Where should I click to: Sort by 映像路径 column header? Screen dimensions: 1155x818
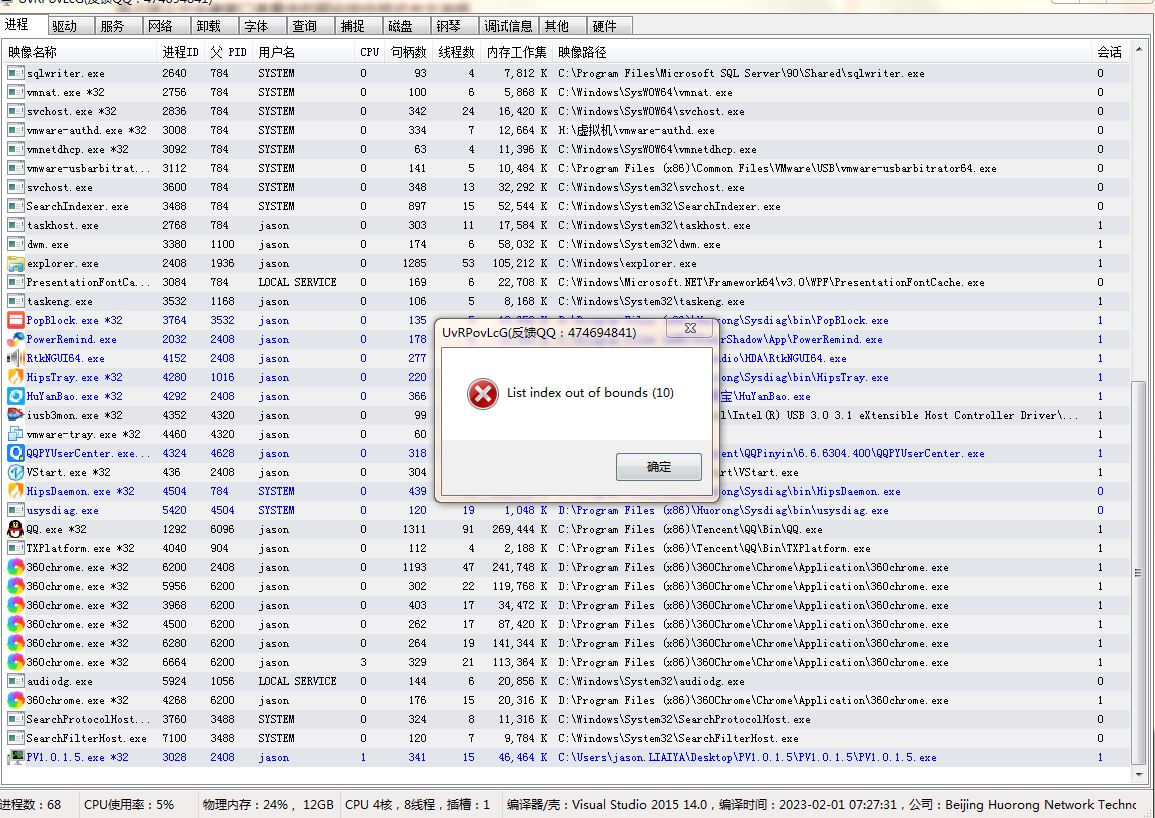(821, 52)
